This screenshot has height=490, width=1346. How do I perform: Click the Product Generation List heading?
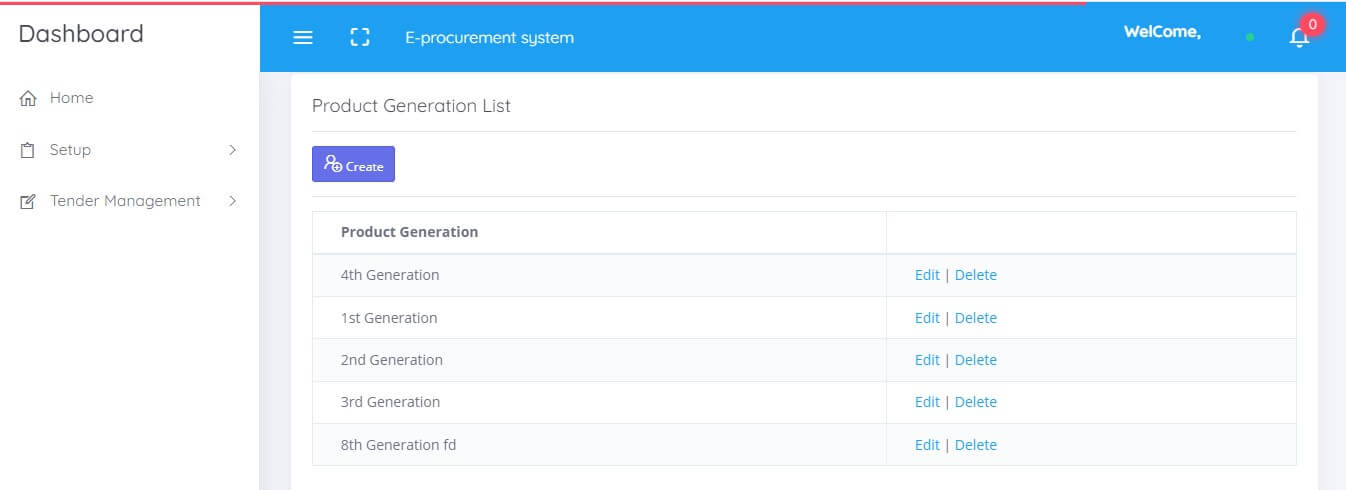411,106
